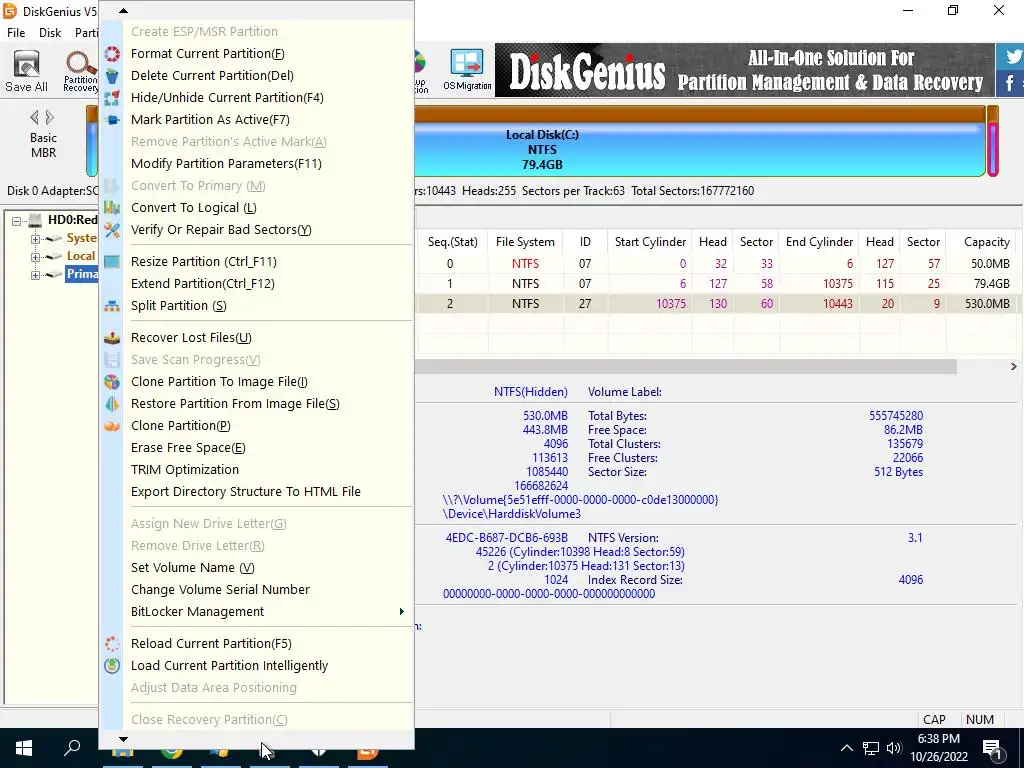Open the Disk menu
Viewport: 1024px width, 768px height.
click(x=50, y=33)
